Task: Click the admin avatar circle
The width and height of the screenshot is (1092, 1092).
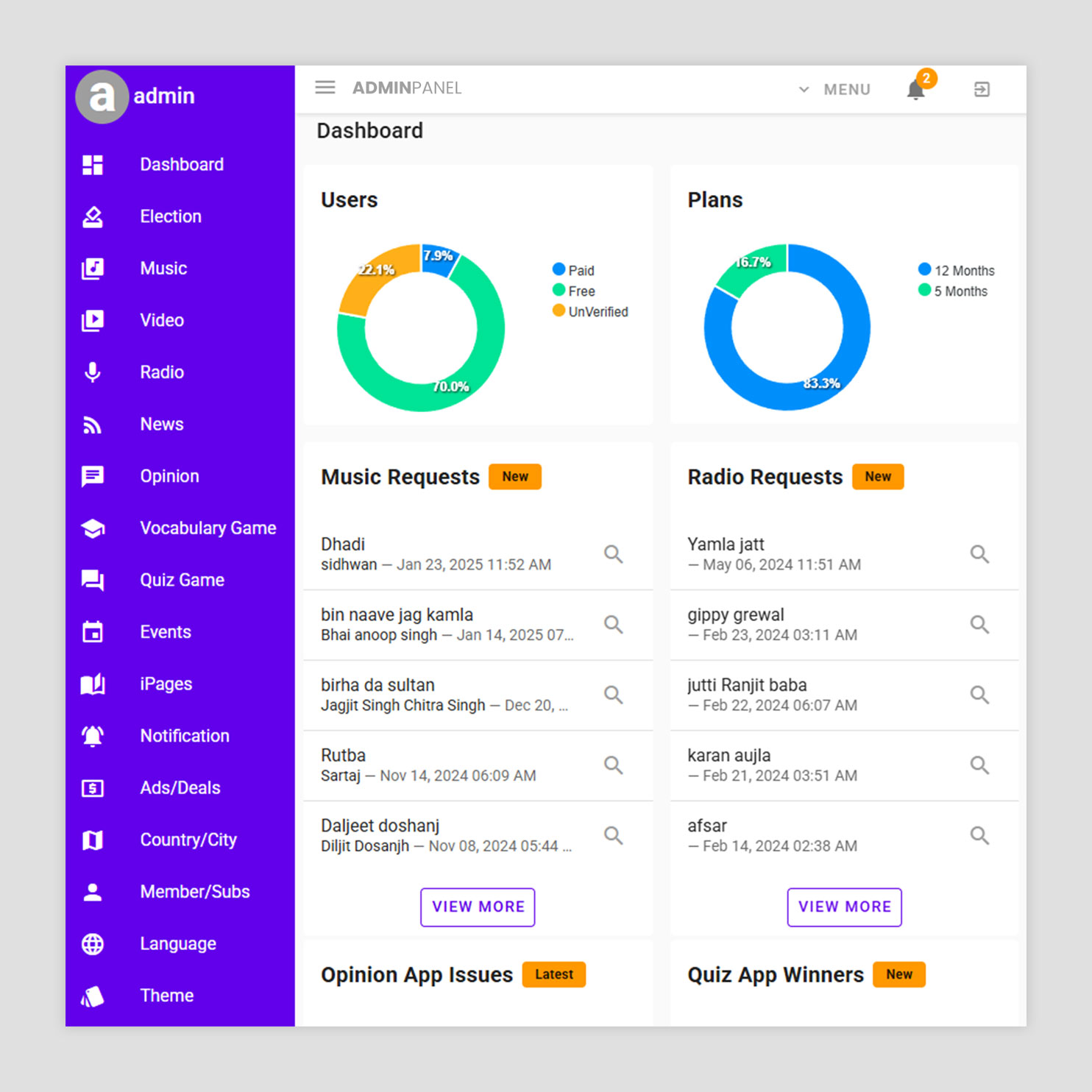Action: point(102,96)
